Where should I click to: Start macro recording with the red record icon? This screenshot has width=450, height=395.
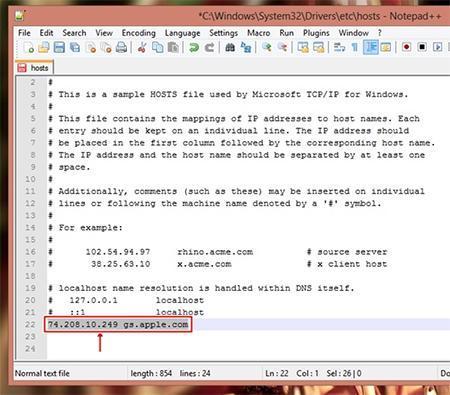[406, 47]
